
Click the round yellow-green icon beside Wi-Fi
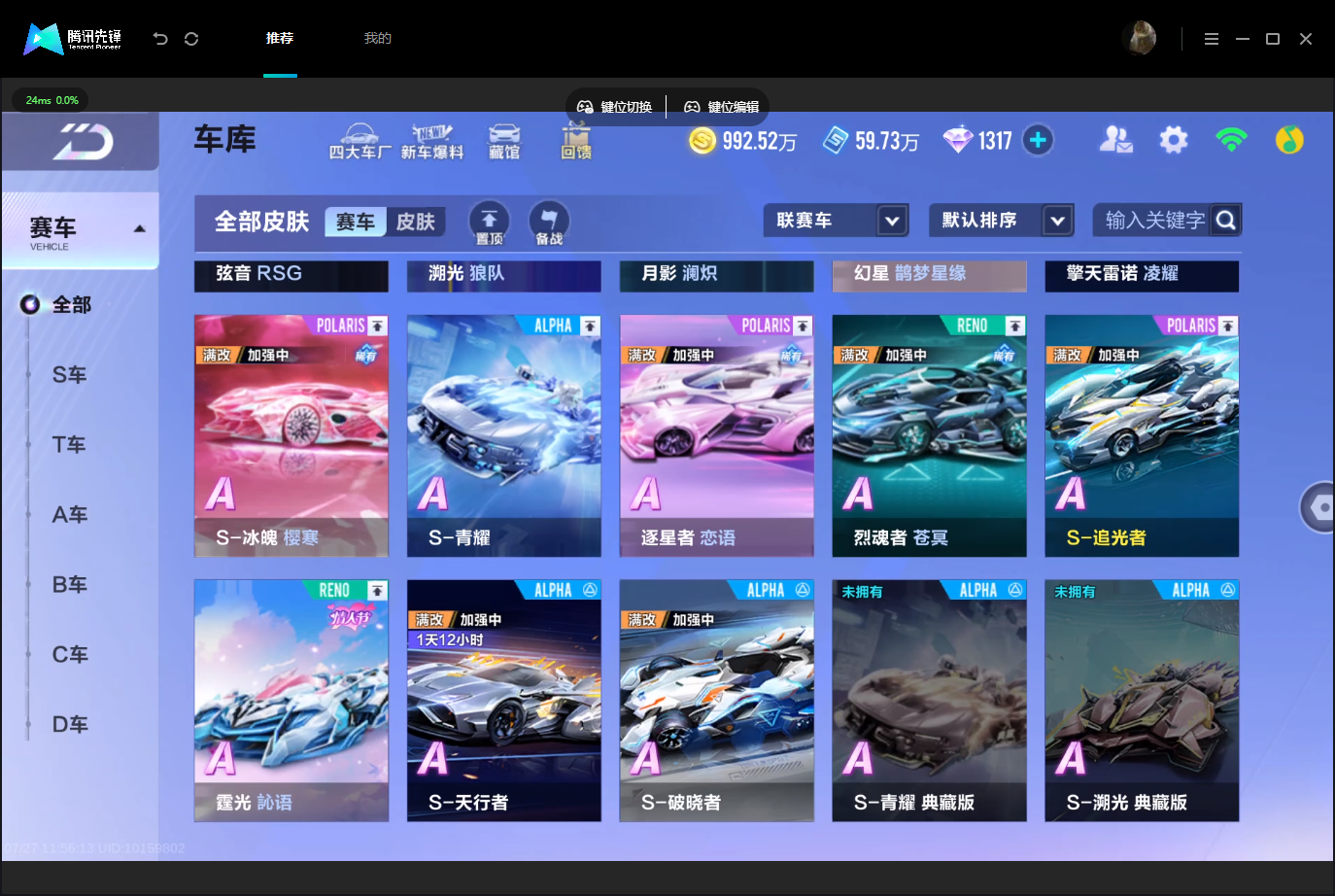click(1289, 141)
